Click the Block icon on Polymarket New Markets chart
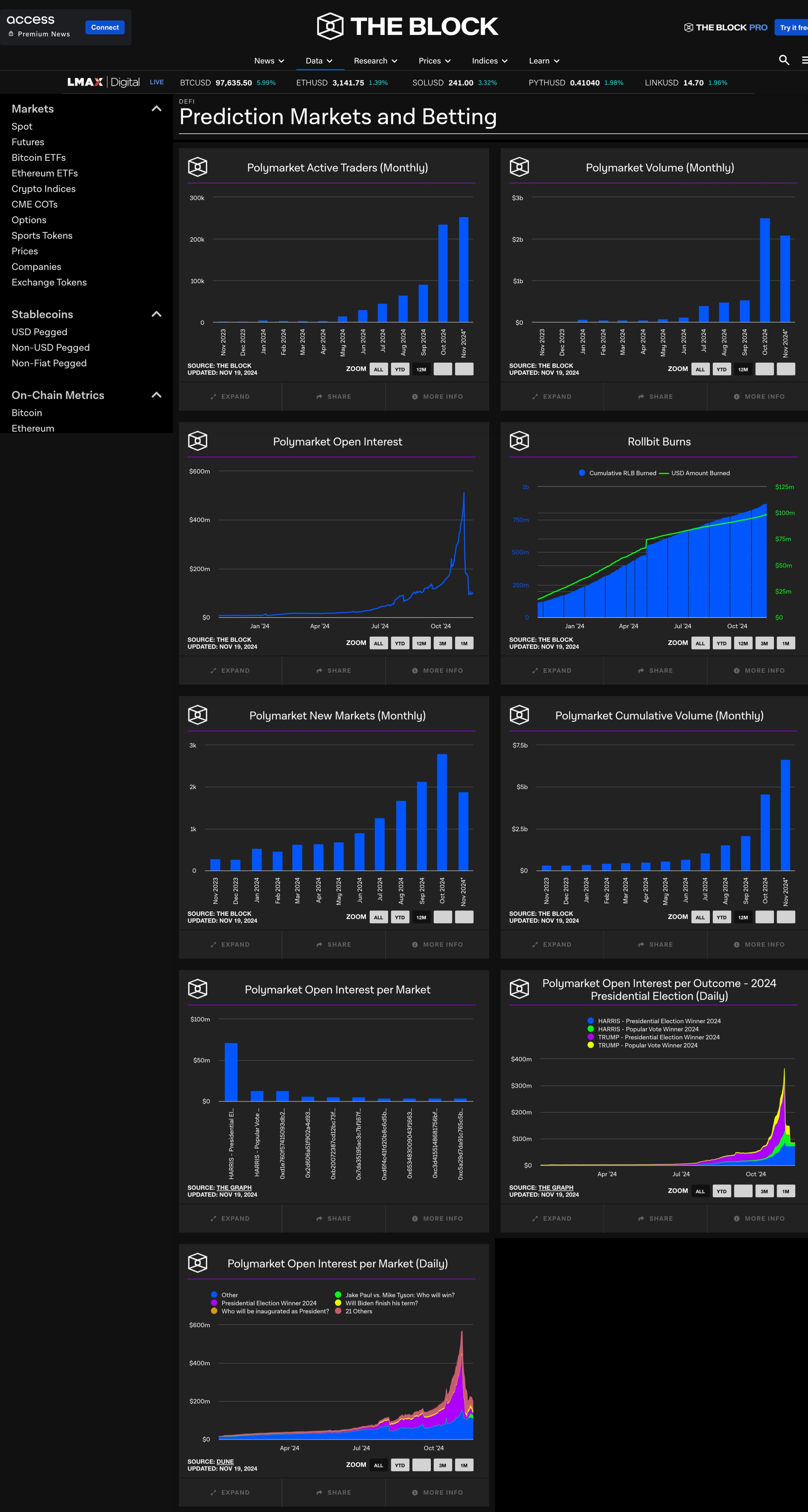The width and height of the screenshot is (808, 1512). (x=198, y=715)
